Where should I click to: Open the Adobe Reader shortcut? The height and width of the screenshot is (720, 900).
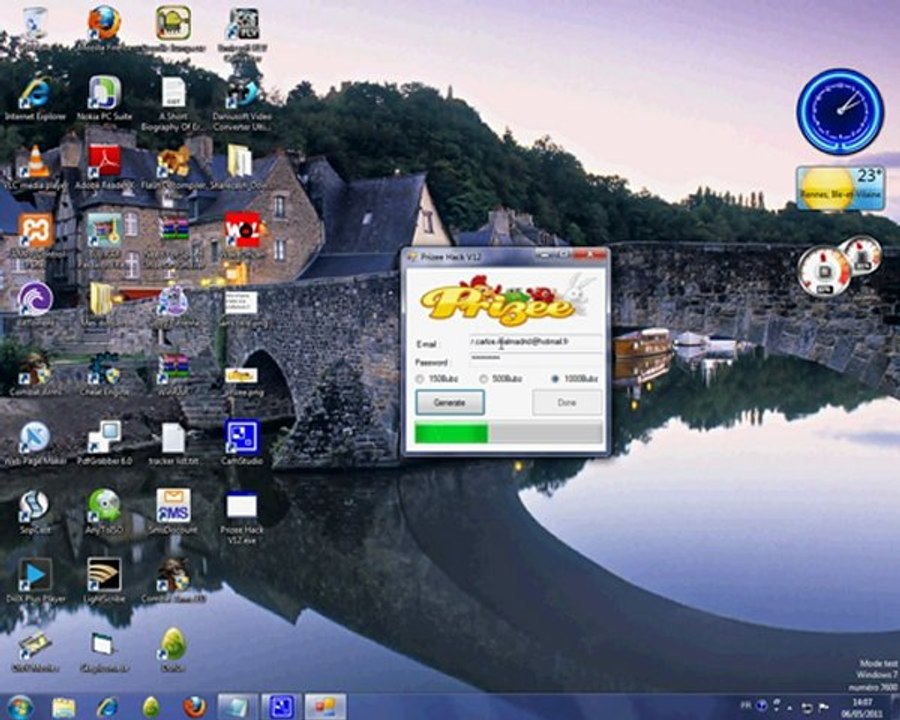[x=104, y=168]
